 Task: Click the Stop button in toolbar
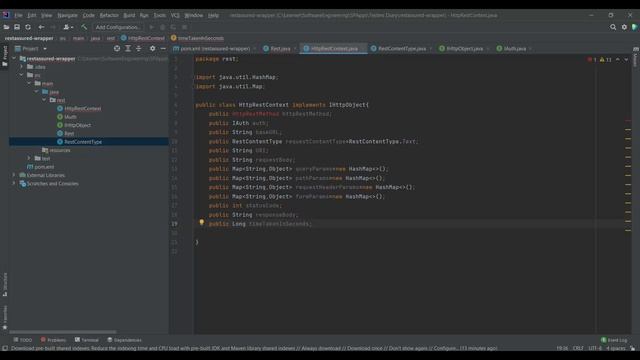point(184,27)
